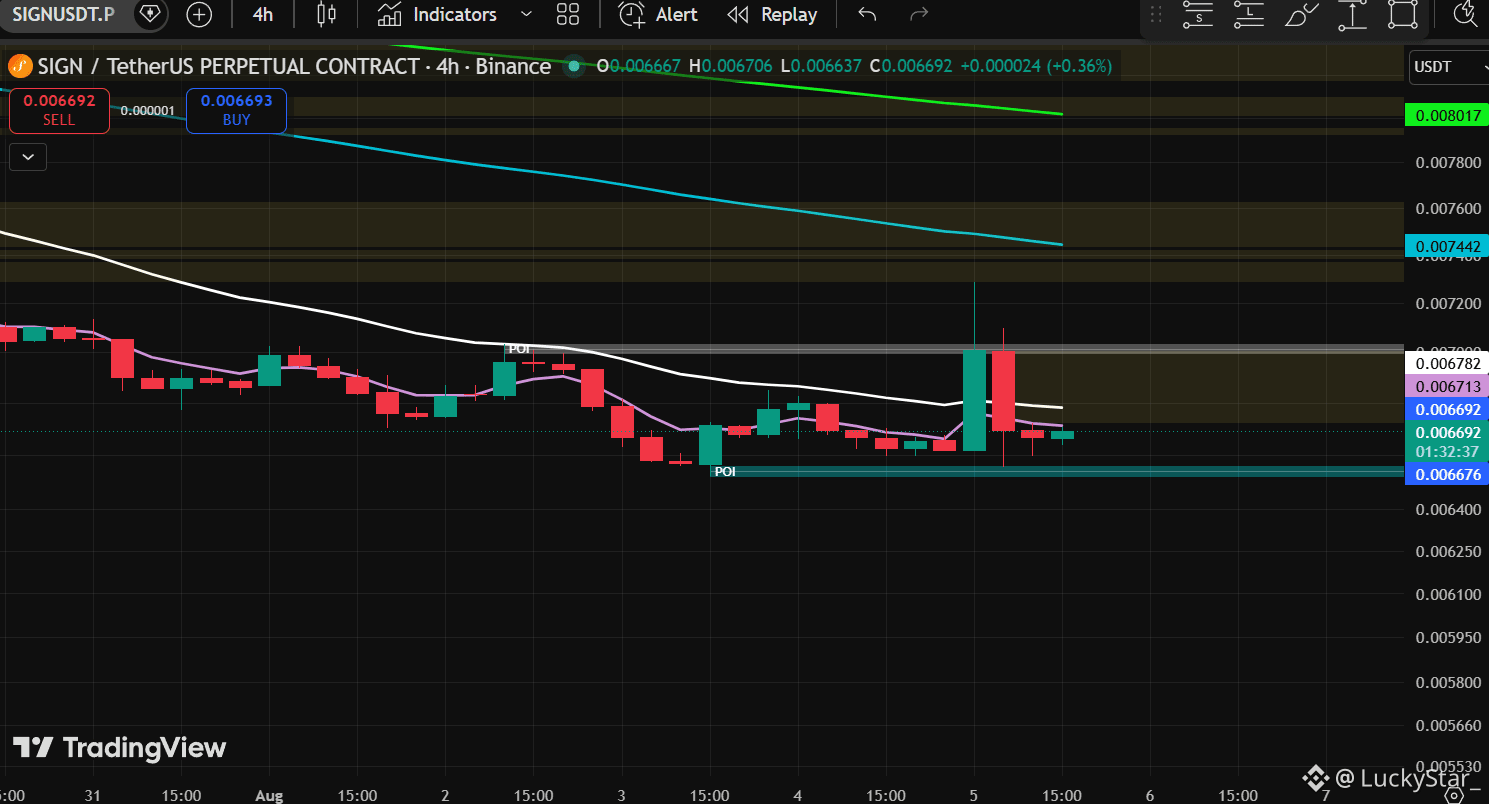
Task: Open the 4h interval selector
Action: point(263,15)
